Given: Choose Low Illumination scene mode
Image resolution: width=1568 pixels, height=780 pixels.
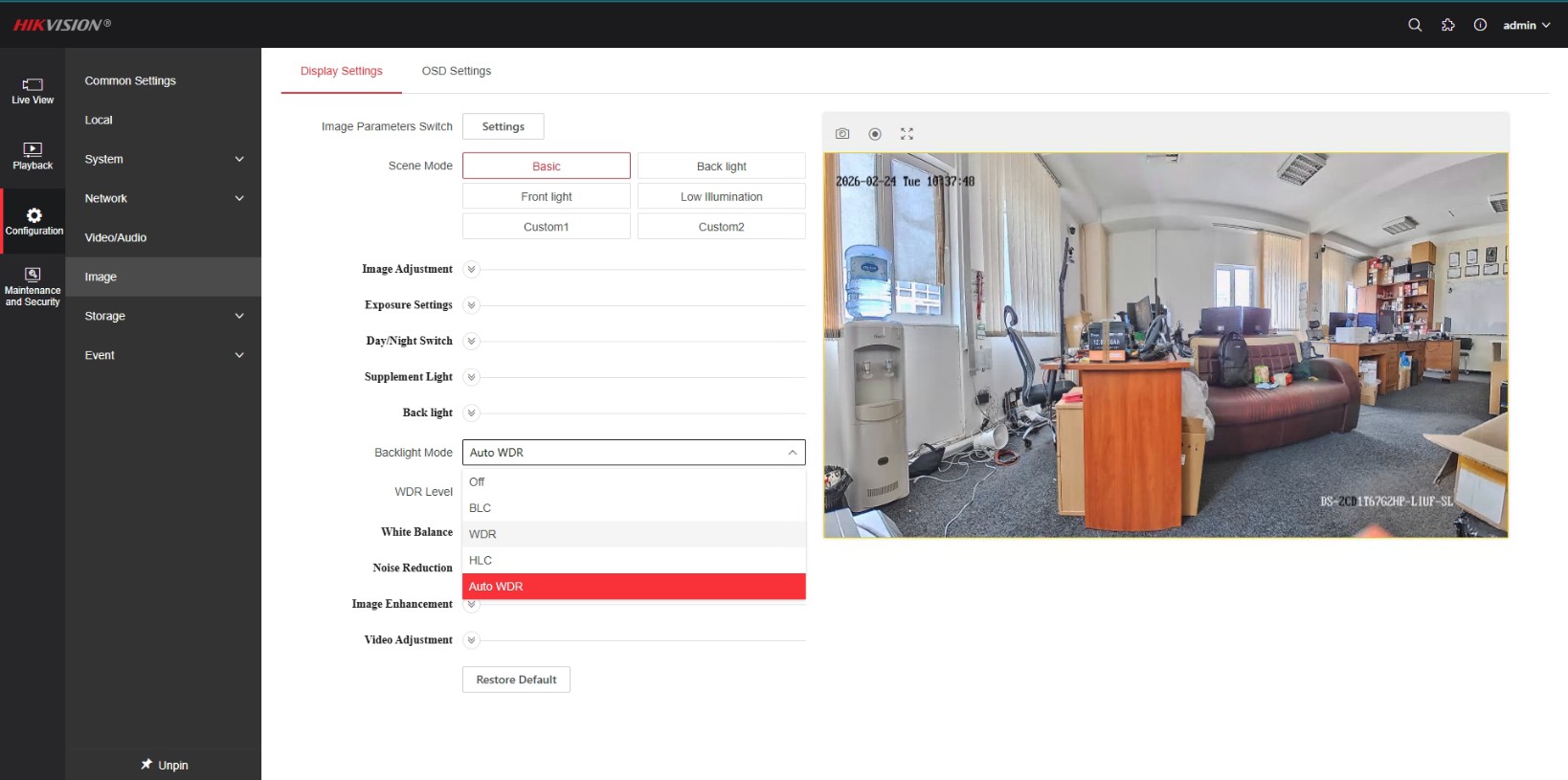Looking at the screenshot, I should (x=721, y=197).
